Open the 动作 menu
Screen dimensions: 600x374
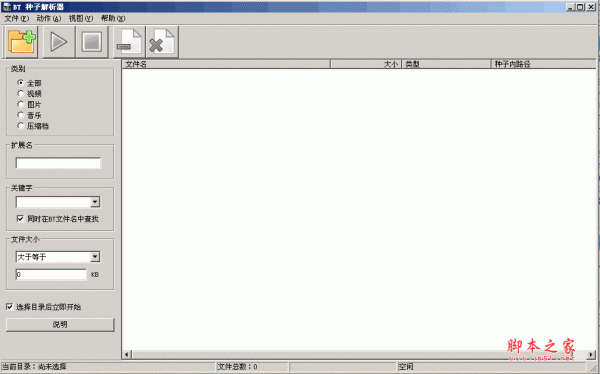coord(49,18)
